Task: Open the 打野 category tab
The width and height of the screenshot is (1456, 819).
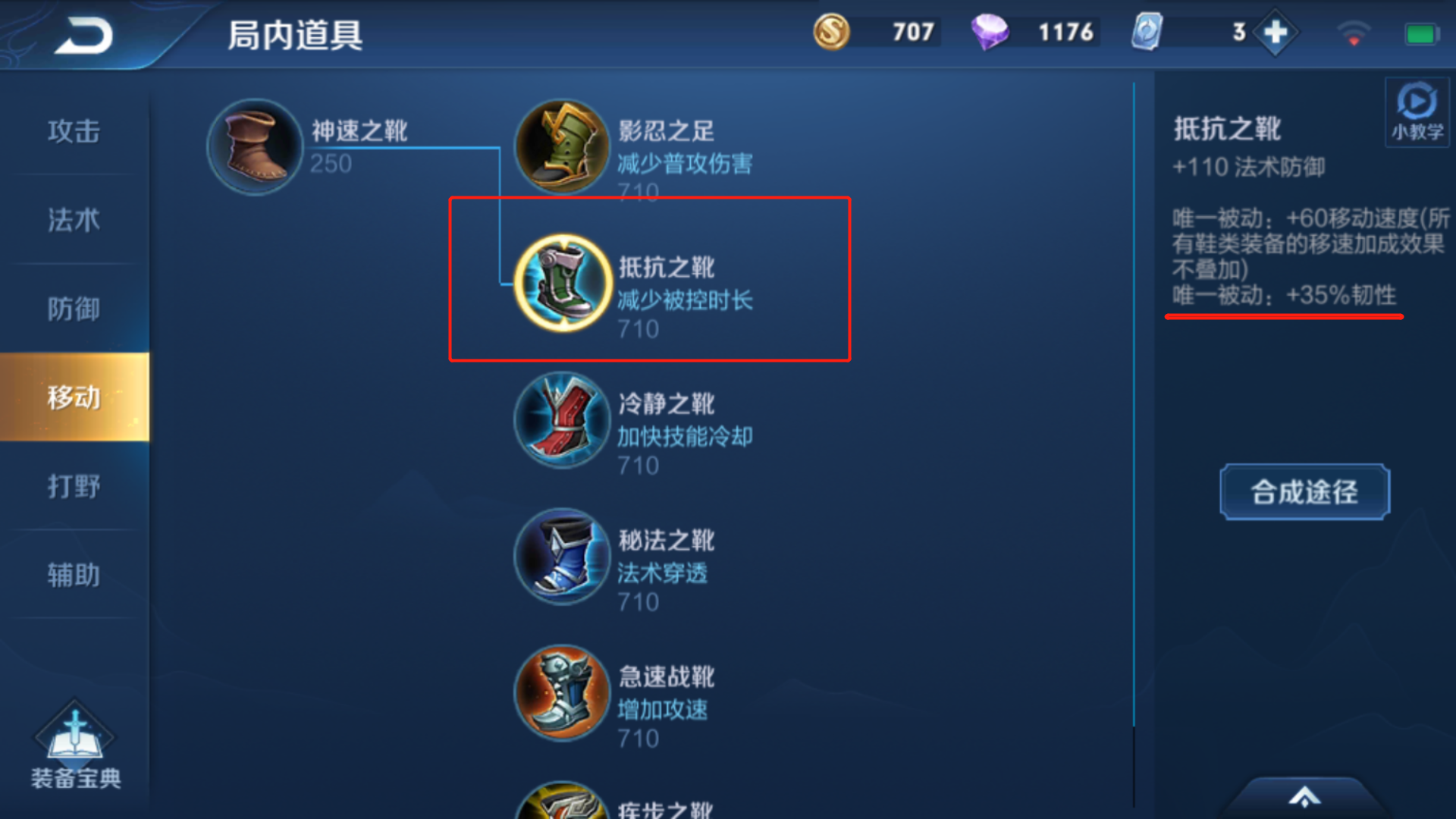Action: click(74, 486)
